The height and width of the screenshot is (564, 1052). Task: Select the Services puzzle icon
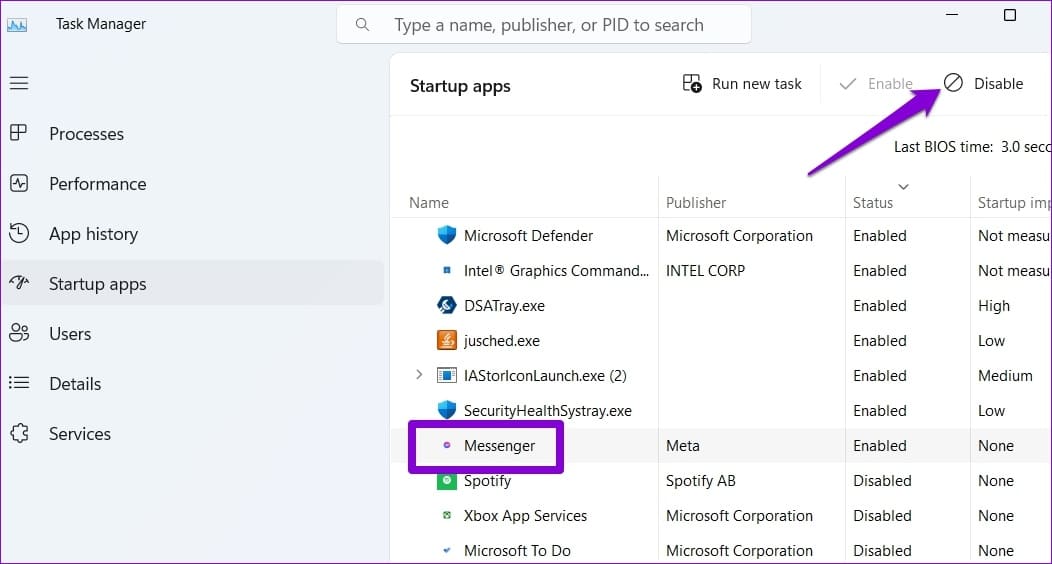[x=19, y=433]
